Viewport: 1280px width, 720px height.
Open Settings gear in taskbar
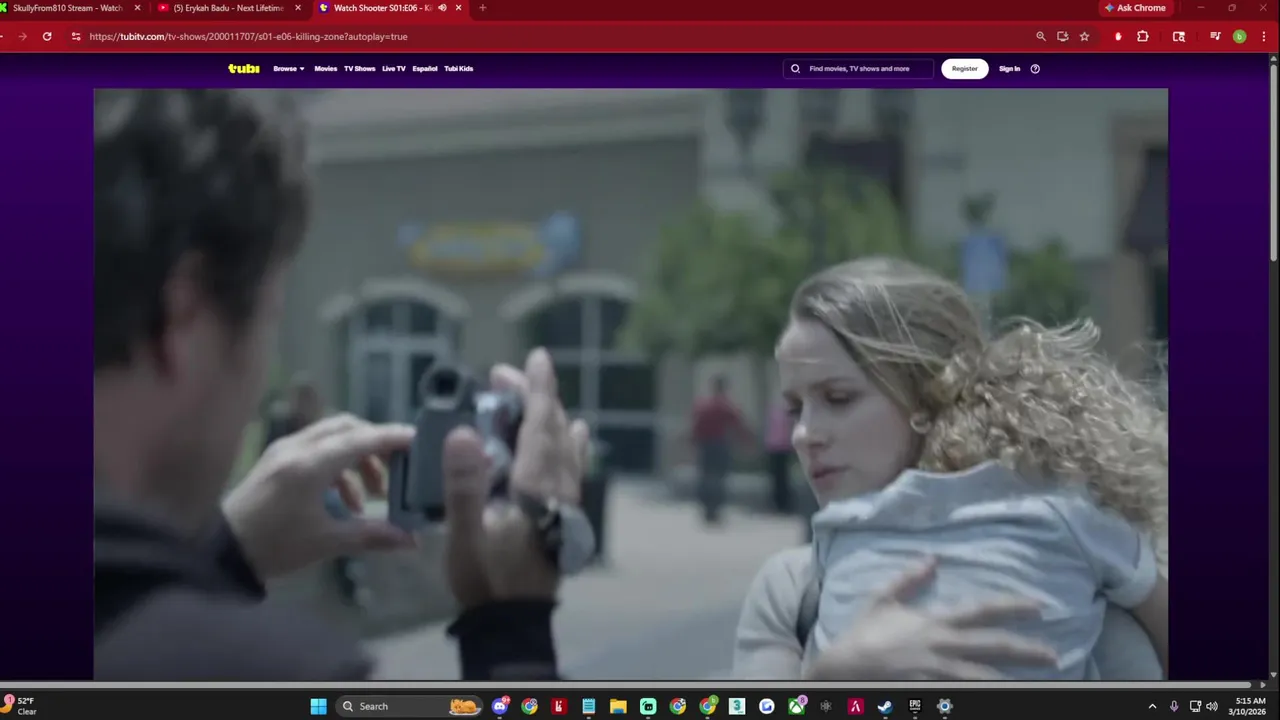pyautogui.click(x=944, y=706)
